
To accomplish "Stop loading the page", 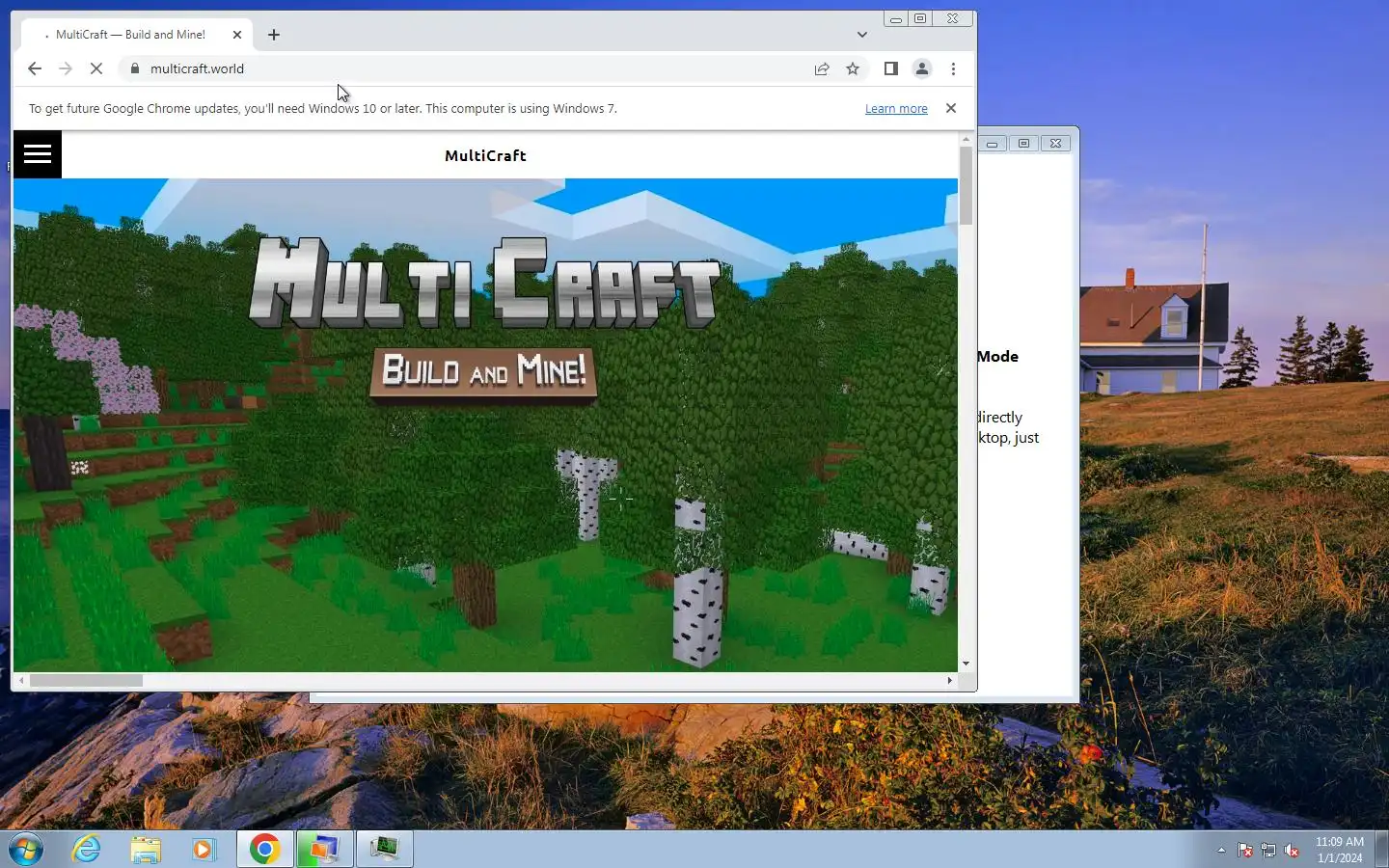I will pyautogui.click(x=96, y=68).
